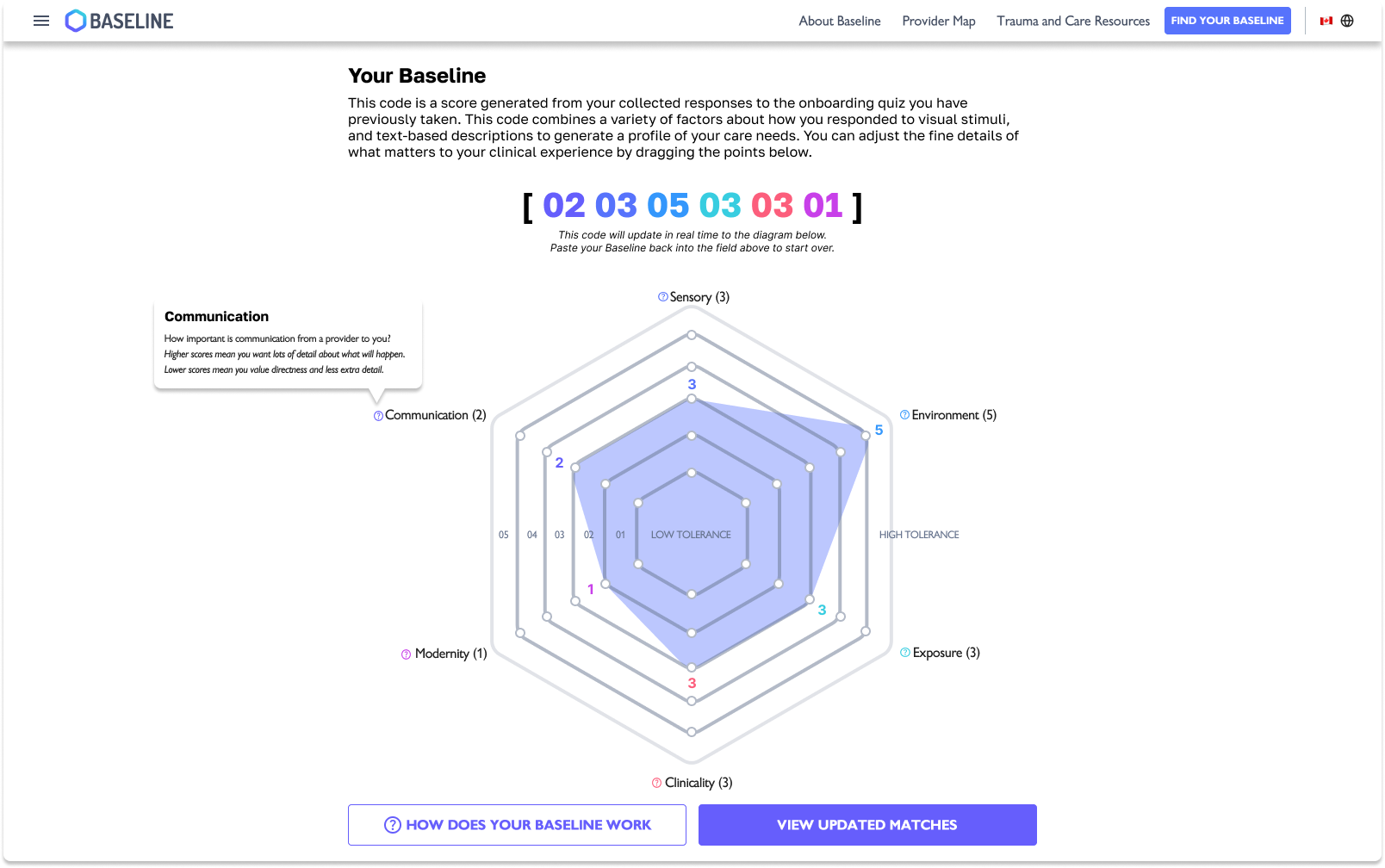The height and width of the screenshot is (868, 1385).
Task: Click the HIGH TOLERANCE label
Action: tap(919, 535)
